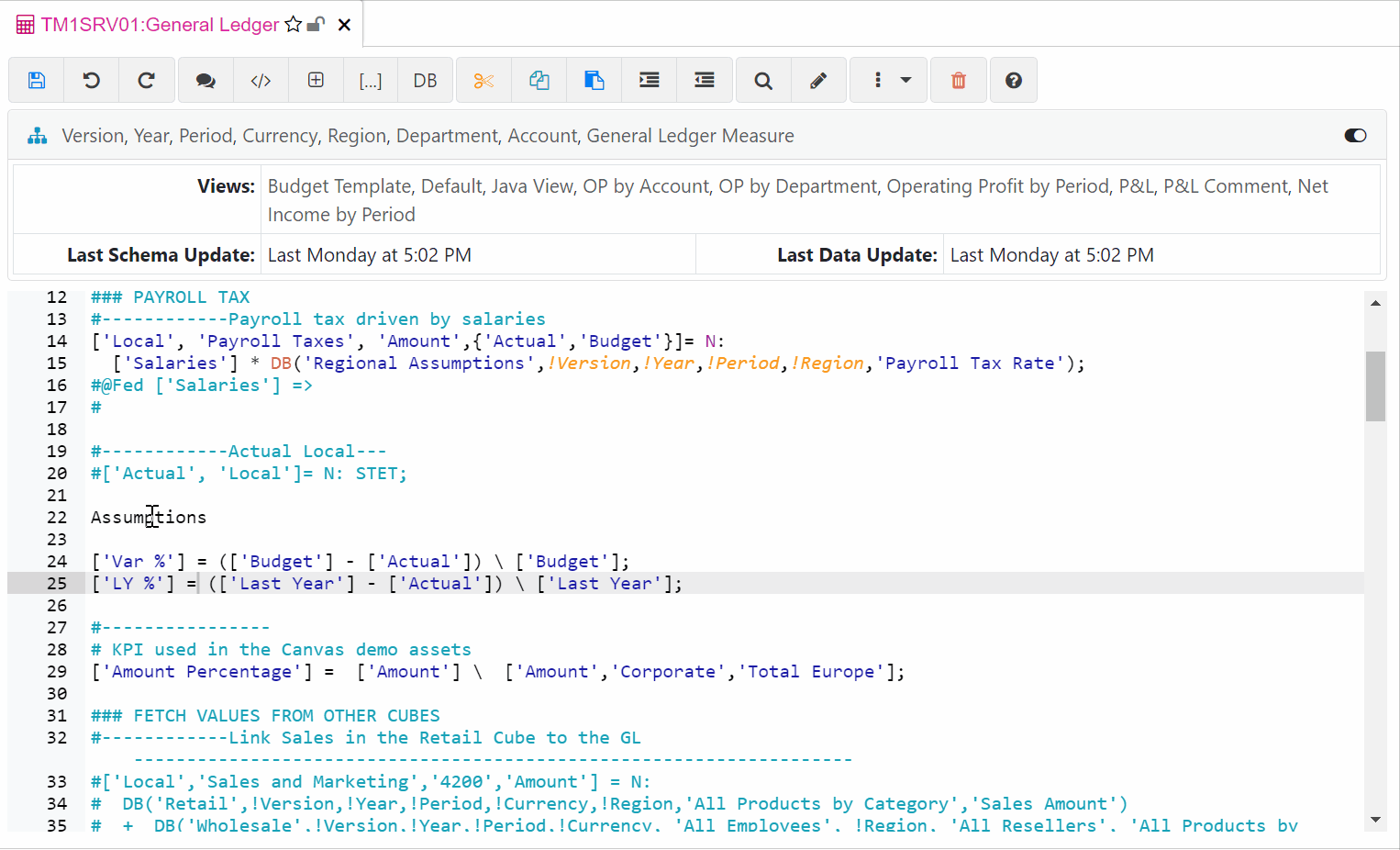Toggle the lock icon on the tab

click(316, 25)
